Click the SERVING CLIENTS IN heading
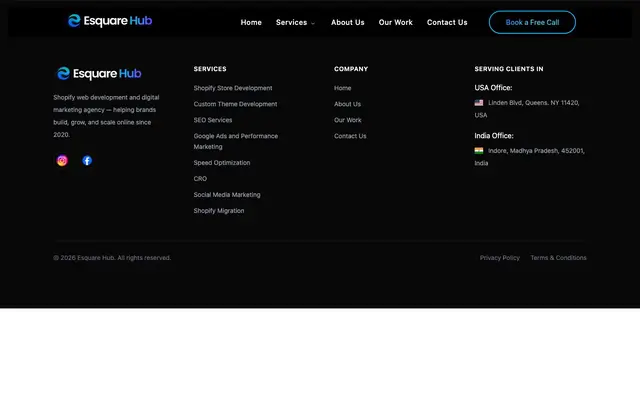 click(509, 69)
